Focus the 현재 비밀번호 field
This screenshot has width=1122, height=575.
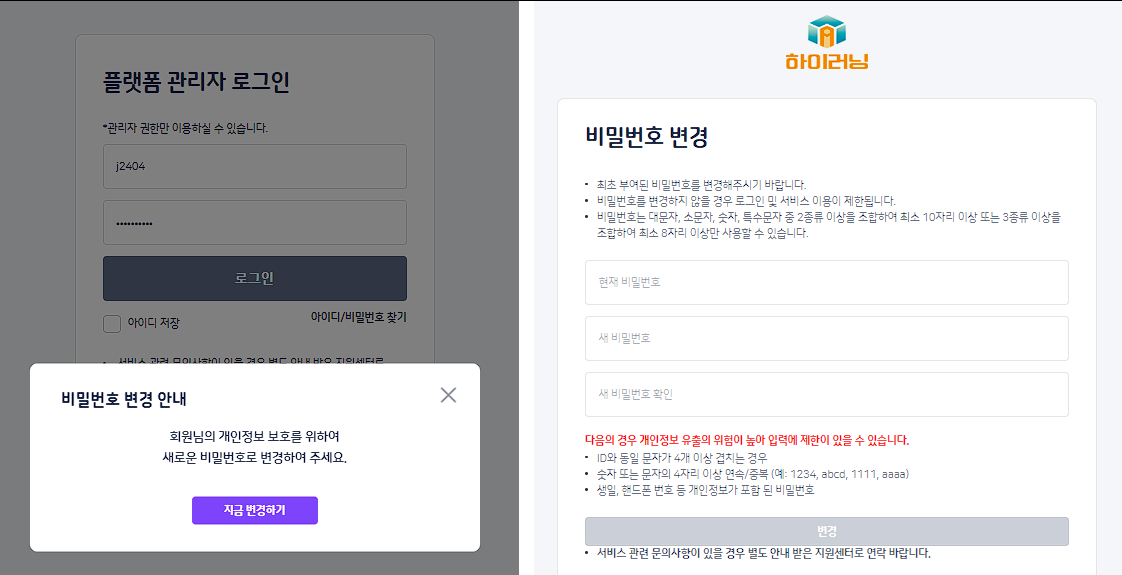(826, 282)
